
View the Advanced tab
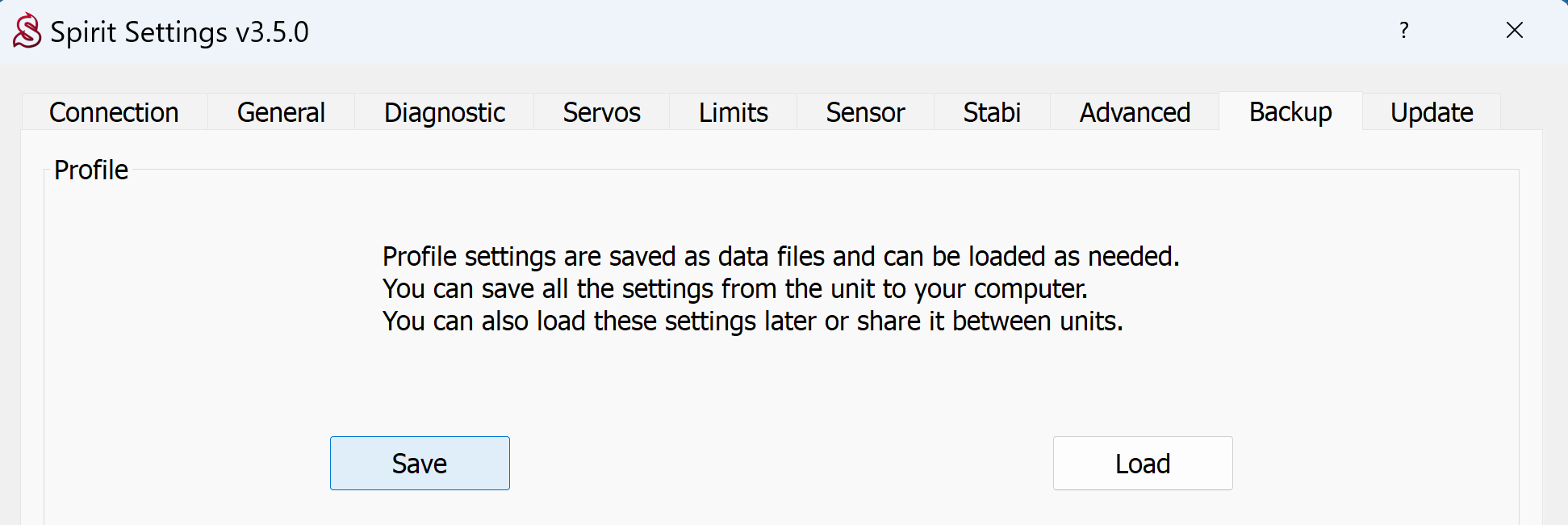click(x=1135, y=112)
